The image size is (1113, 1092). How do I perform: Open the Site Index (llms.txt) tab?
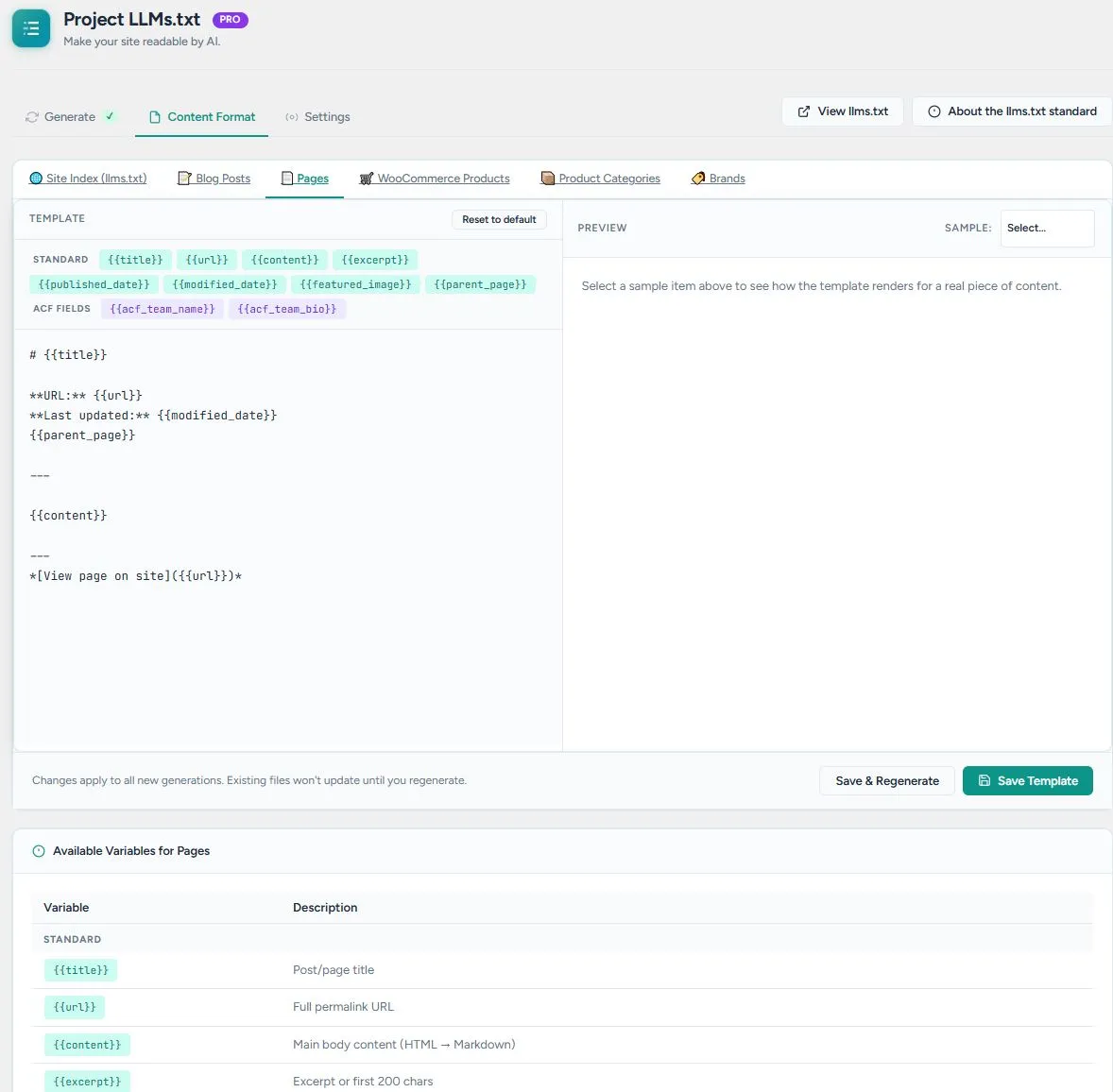pyautogui.click(x=88, y=179)
